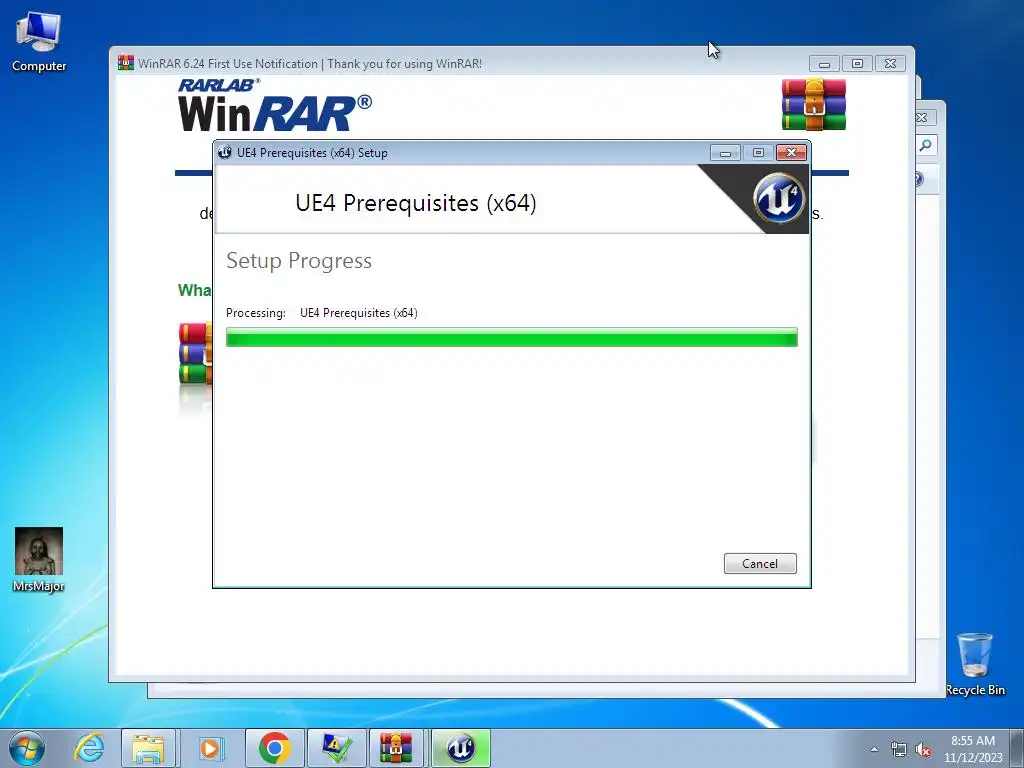Switch to WinRAR taskbar button
Image resolution: width=1024 pixels, height=768 pixels.
[x=397, y=748]
